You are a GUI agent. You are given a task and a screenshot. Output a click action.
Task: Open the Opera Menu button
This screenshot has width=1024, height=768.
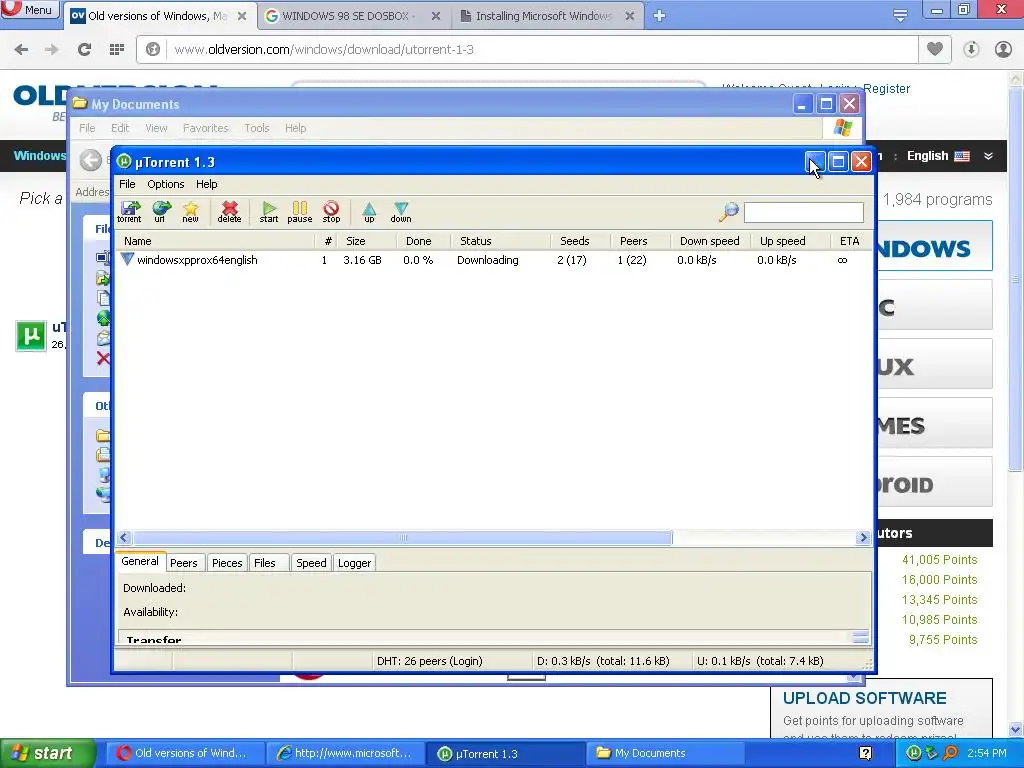pyautogui.click(x=30, y=9)
